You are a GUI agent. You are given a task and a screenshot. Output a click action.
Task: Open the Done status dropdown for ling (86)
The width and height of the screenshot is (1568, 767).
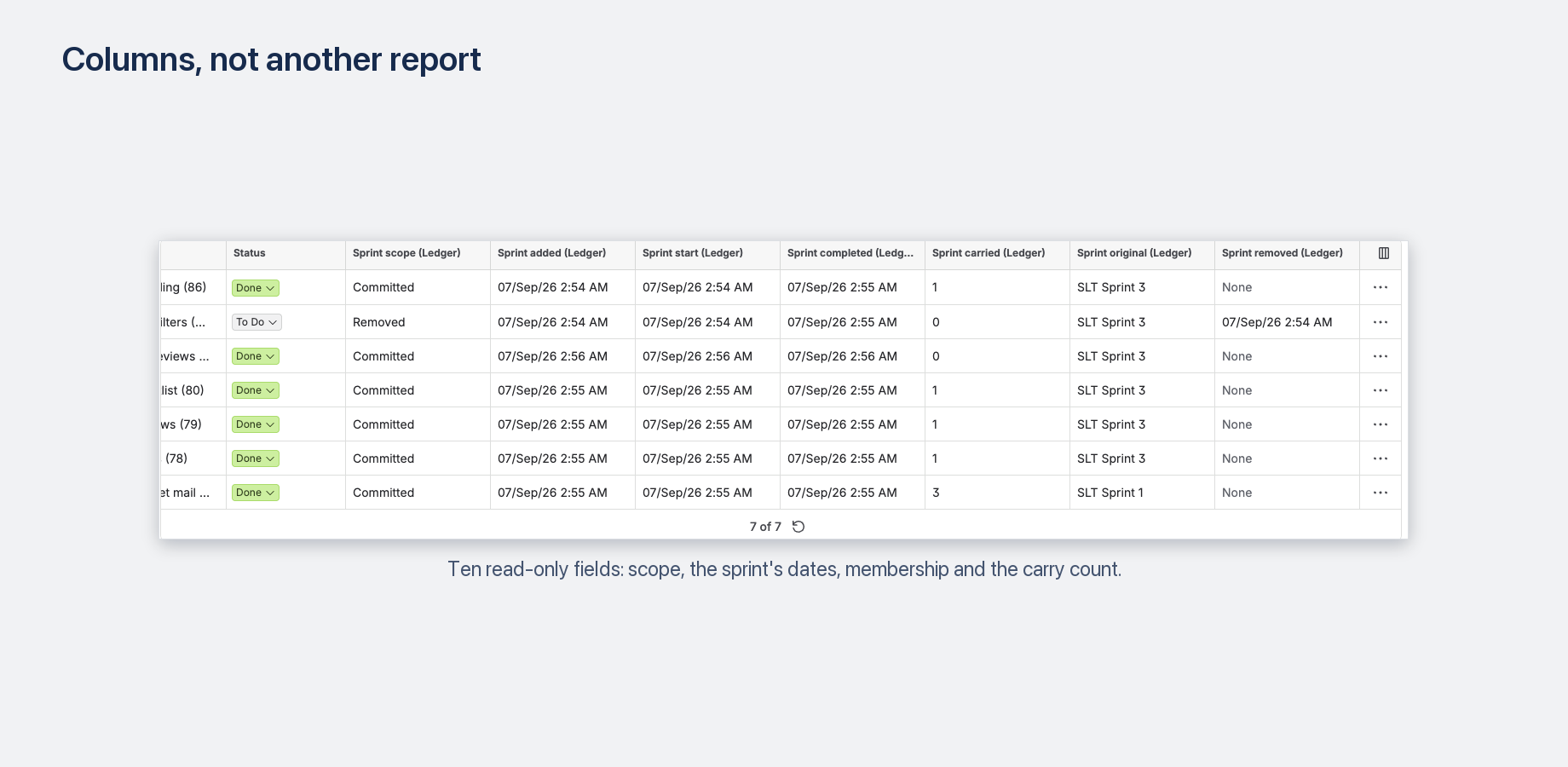(x=256, y=288)
